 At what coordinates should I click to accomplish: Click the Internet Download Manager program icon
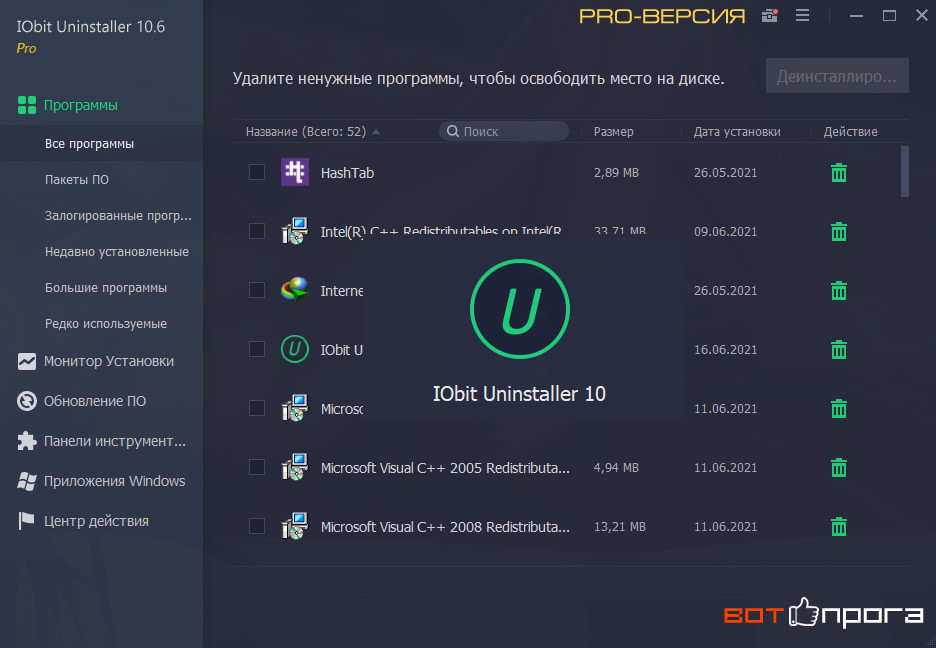click(295, 290)
